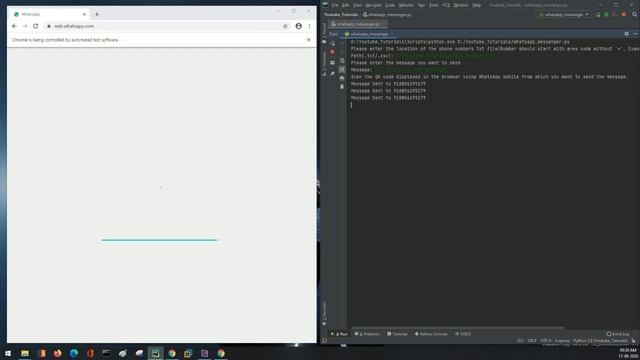
Task: Open PyCharm Window menu
Action: coord(461,5)
